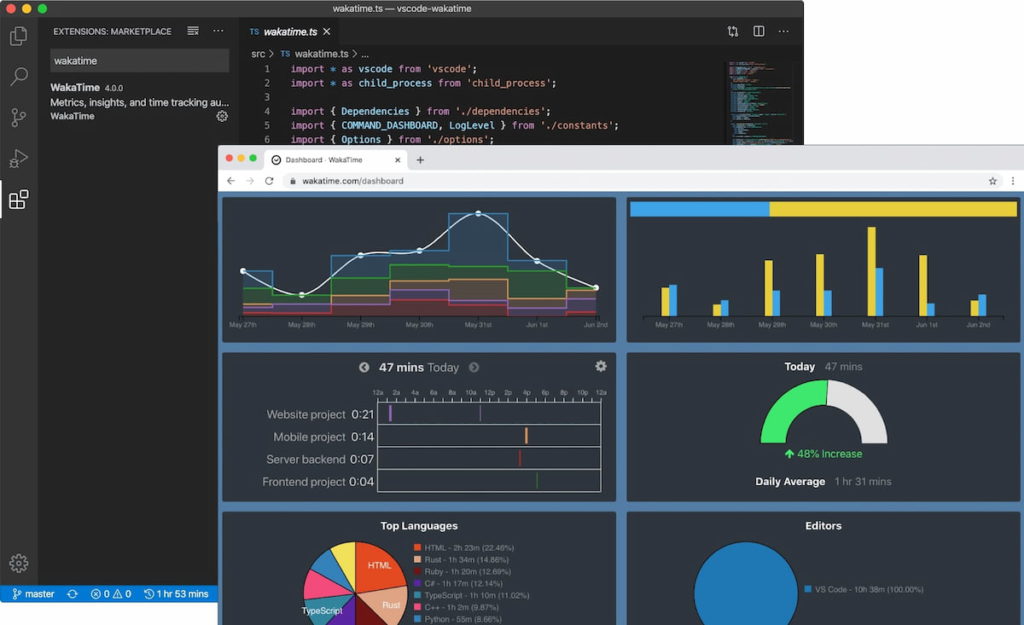Bookmark the dashboard page with the star
This screenshot has height=625, width=1024.
coord(992,181)
